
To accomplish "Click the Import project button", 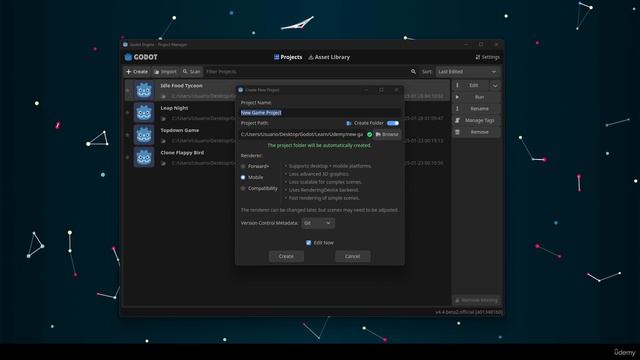I will coord(165,71).
